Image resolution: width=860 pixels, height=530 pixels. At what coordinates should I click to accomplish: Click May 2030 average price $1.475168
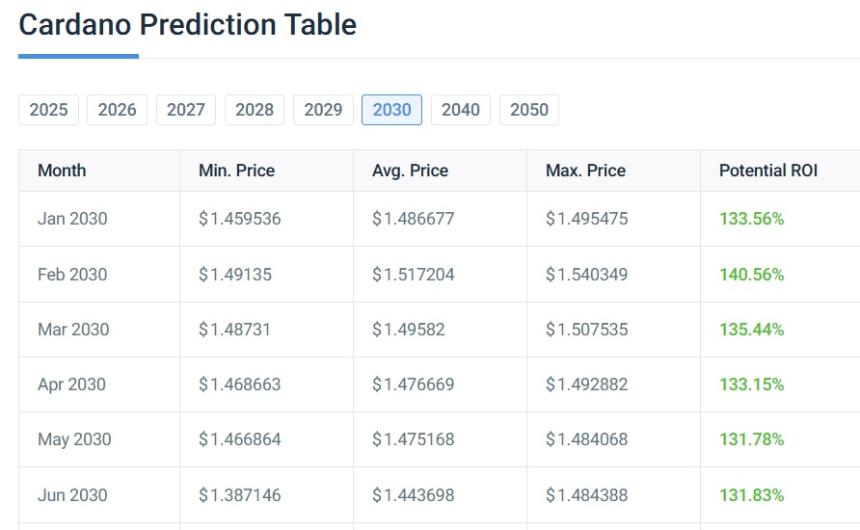[x=413, y=440]
